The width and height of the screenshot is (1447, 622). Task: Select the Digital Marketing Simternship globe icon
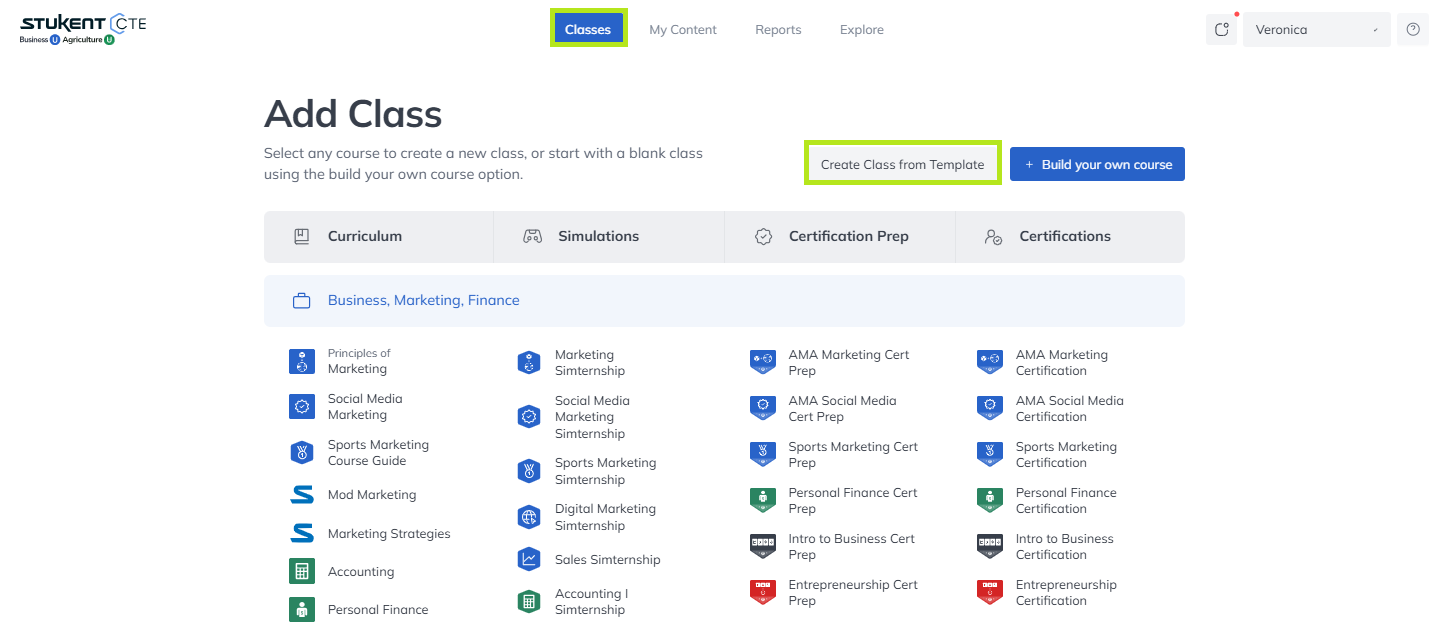point(529,517)
